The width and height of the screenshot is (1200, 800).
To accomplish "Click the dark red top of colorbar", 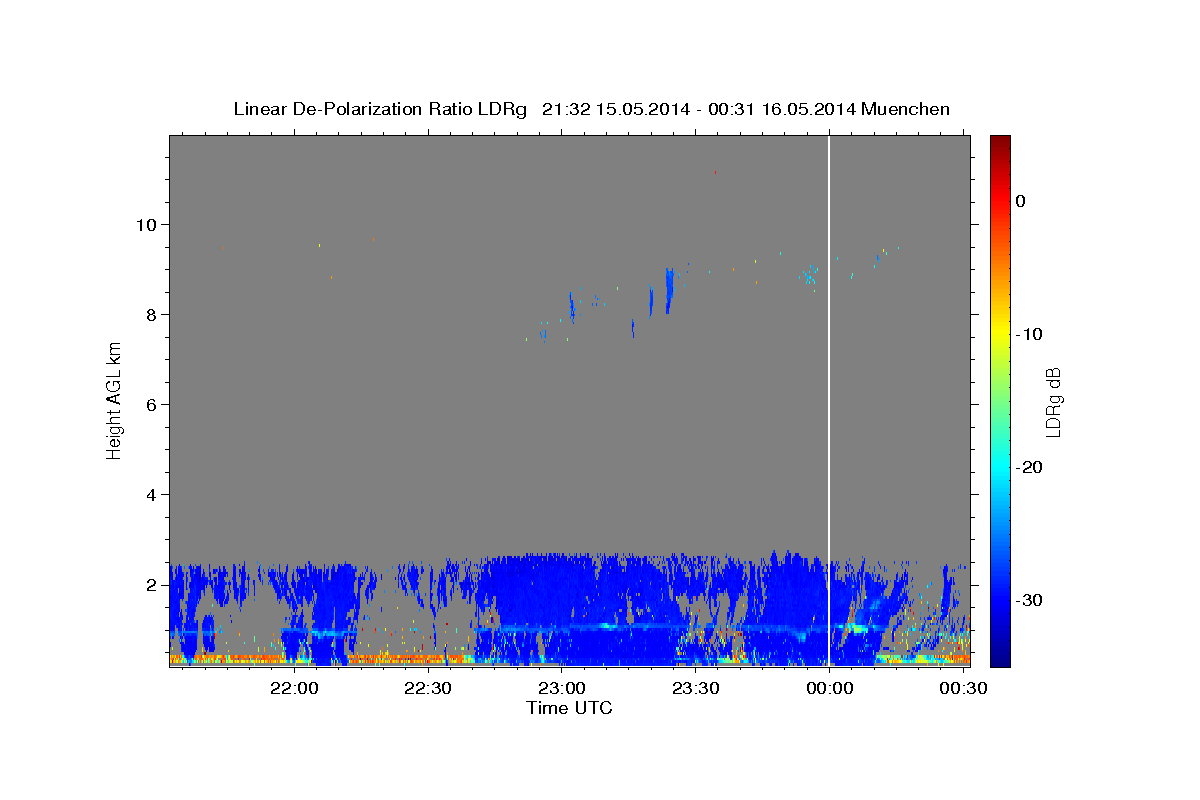I will pyautogui.click(x=1000, y=142).
